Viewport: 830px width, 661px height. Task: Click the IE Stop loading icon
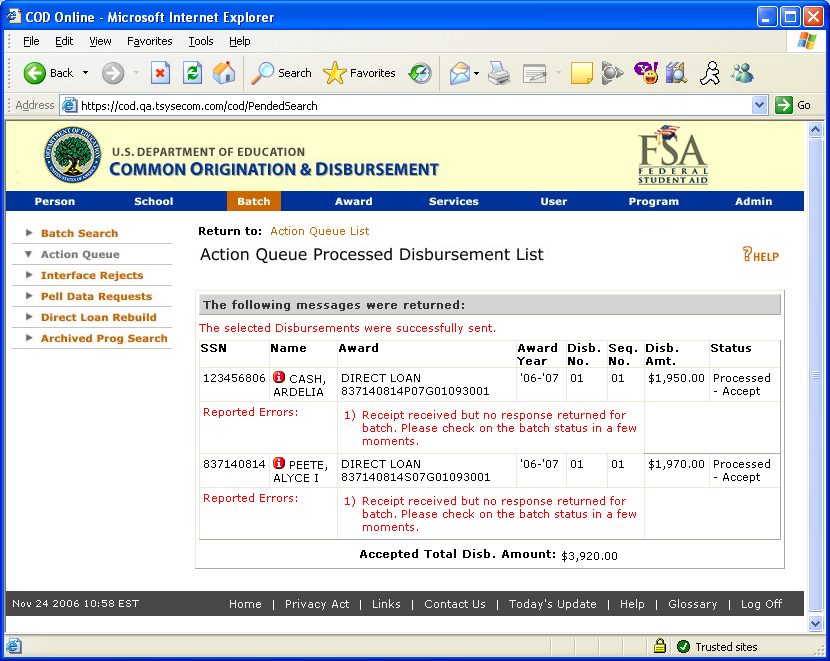(x=160, y=73)
